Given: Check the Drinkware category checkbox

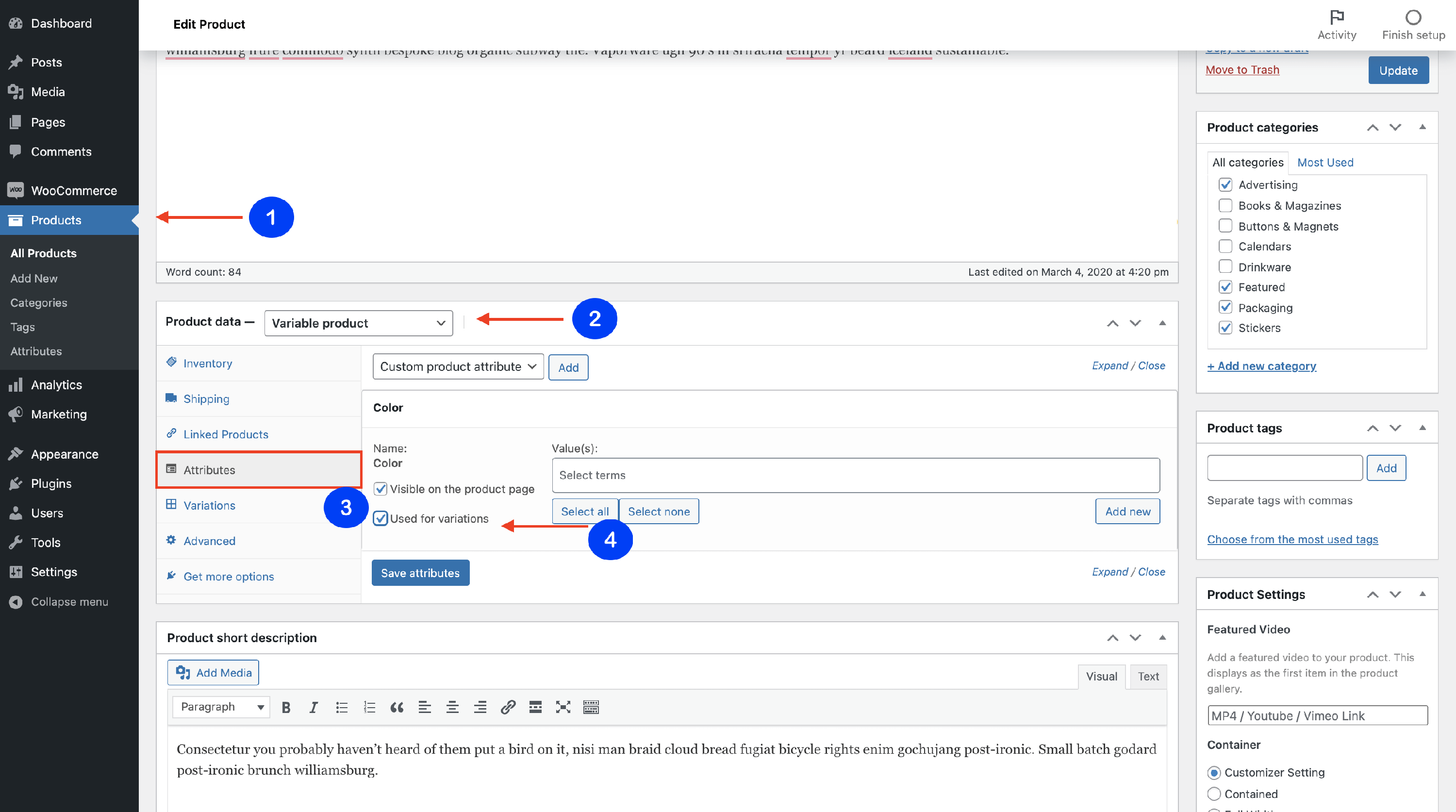Looking at the screenshot, I should click(1225, 267).
